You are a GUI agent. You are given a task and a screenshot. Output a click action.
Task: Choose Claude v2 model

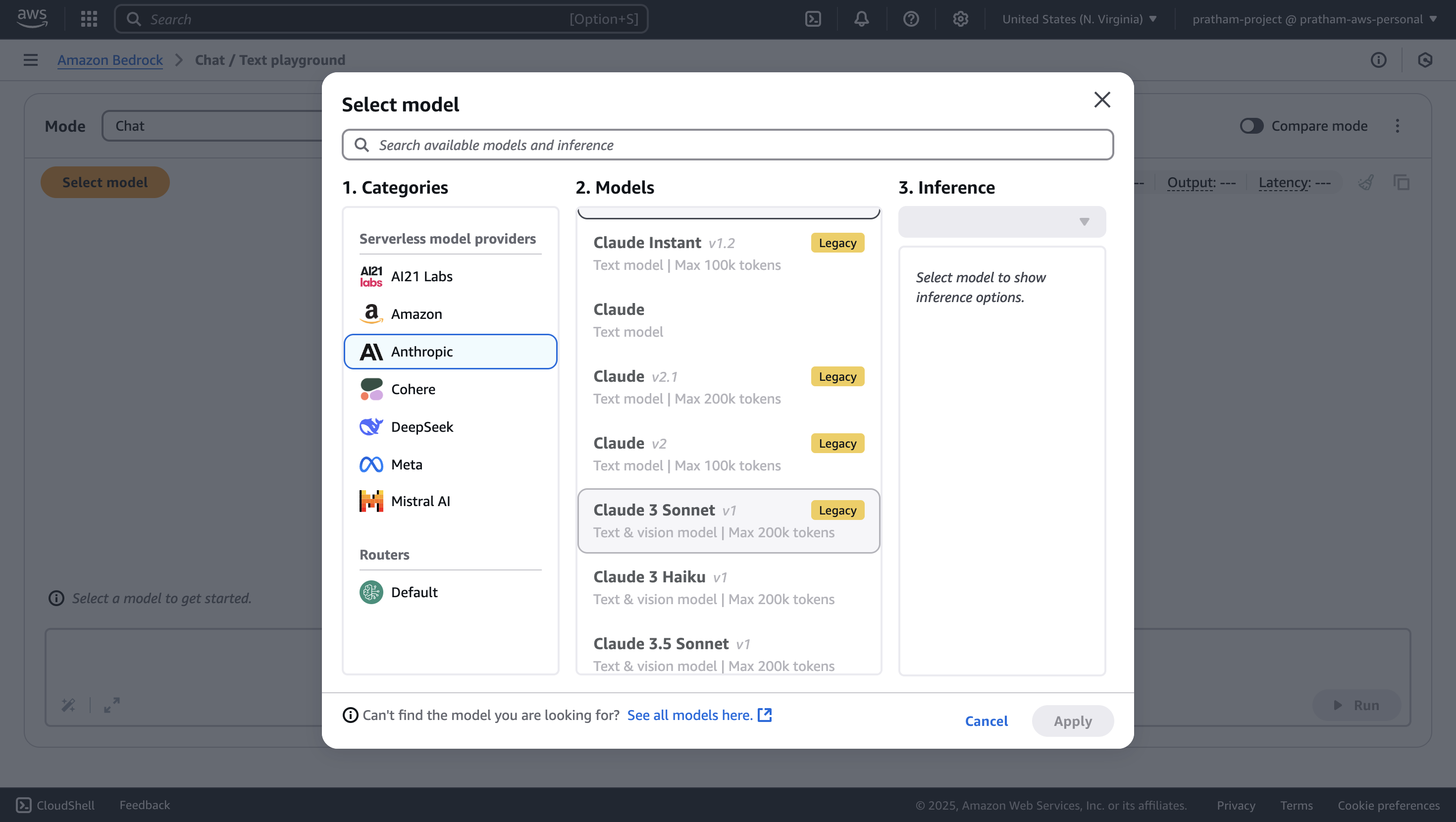[x=728, y=454]
